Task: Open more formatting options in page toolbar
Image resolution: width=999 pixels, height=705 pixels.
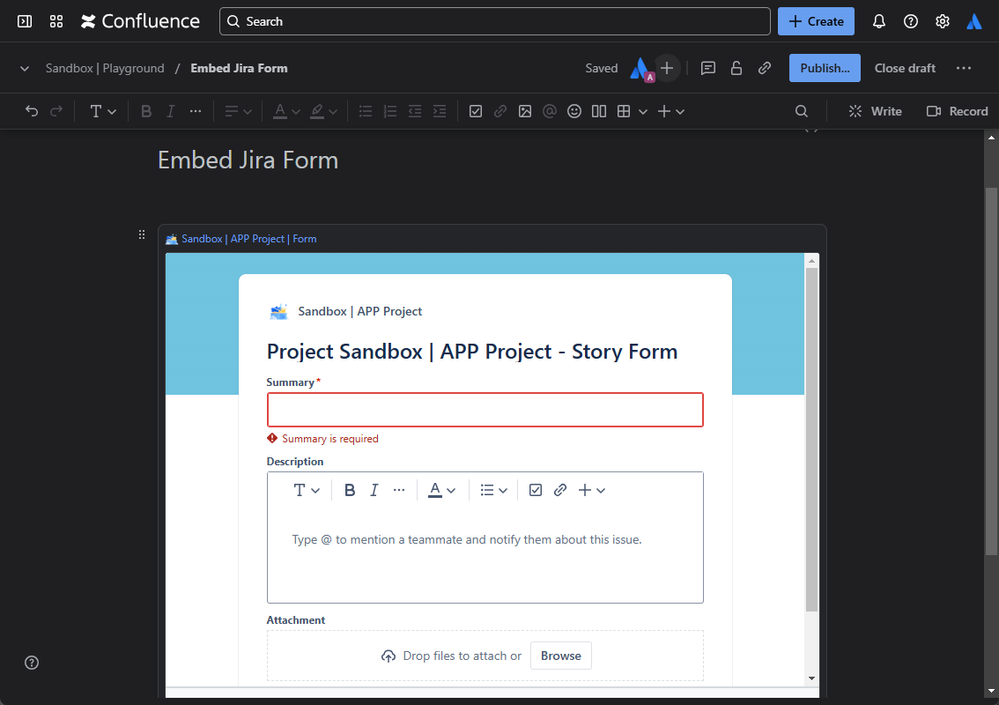Action: coord(195,111)
